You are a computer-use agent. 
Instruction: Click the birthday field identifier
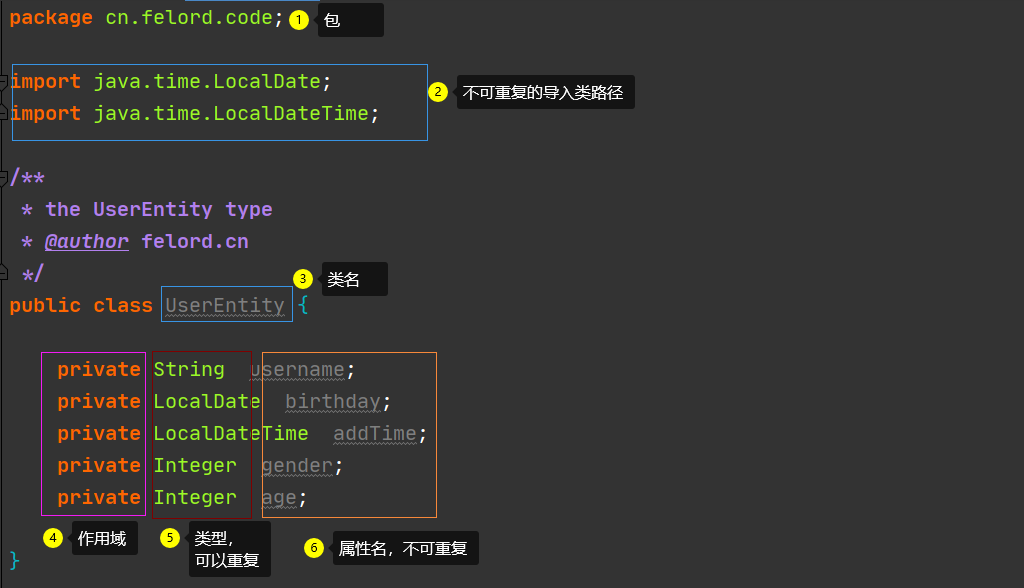[333, 402]
